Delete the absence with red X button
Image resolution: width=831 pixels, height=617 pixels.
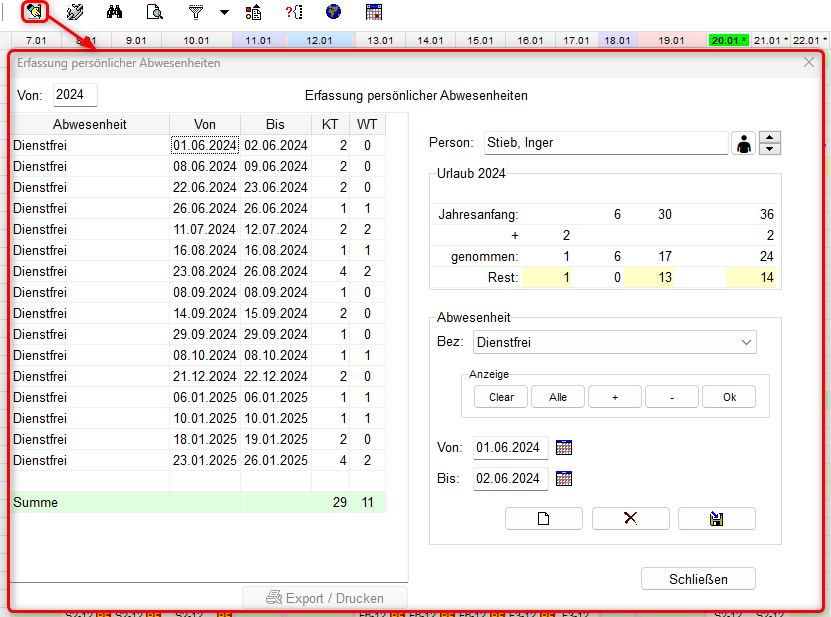[630, 518]
